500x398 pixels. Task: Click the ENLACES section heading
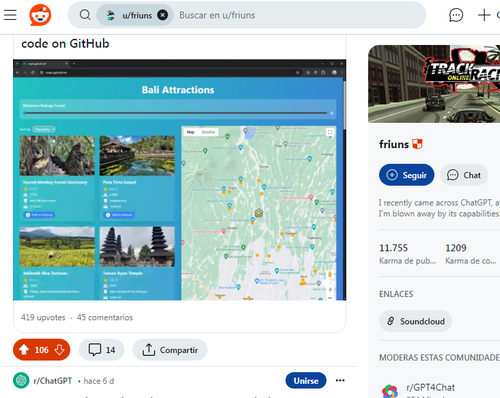click(x=396, y=294)
